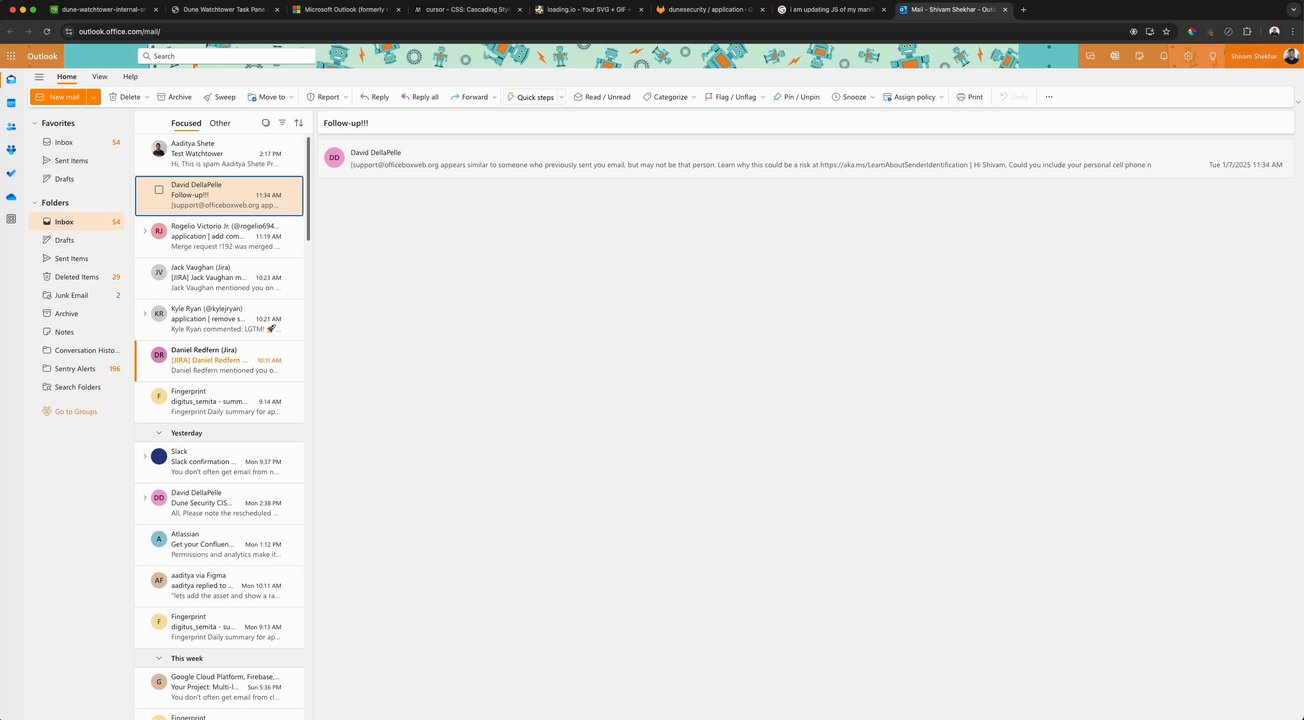Click the DD avatar in the reading pane
The width and height of the screenshot is (1304, 720).
pos(334,158)
